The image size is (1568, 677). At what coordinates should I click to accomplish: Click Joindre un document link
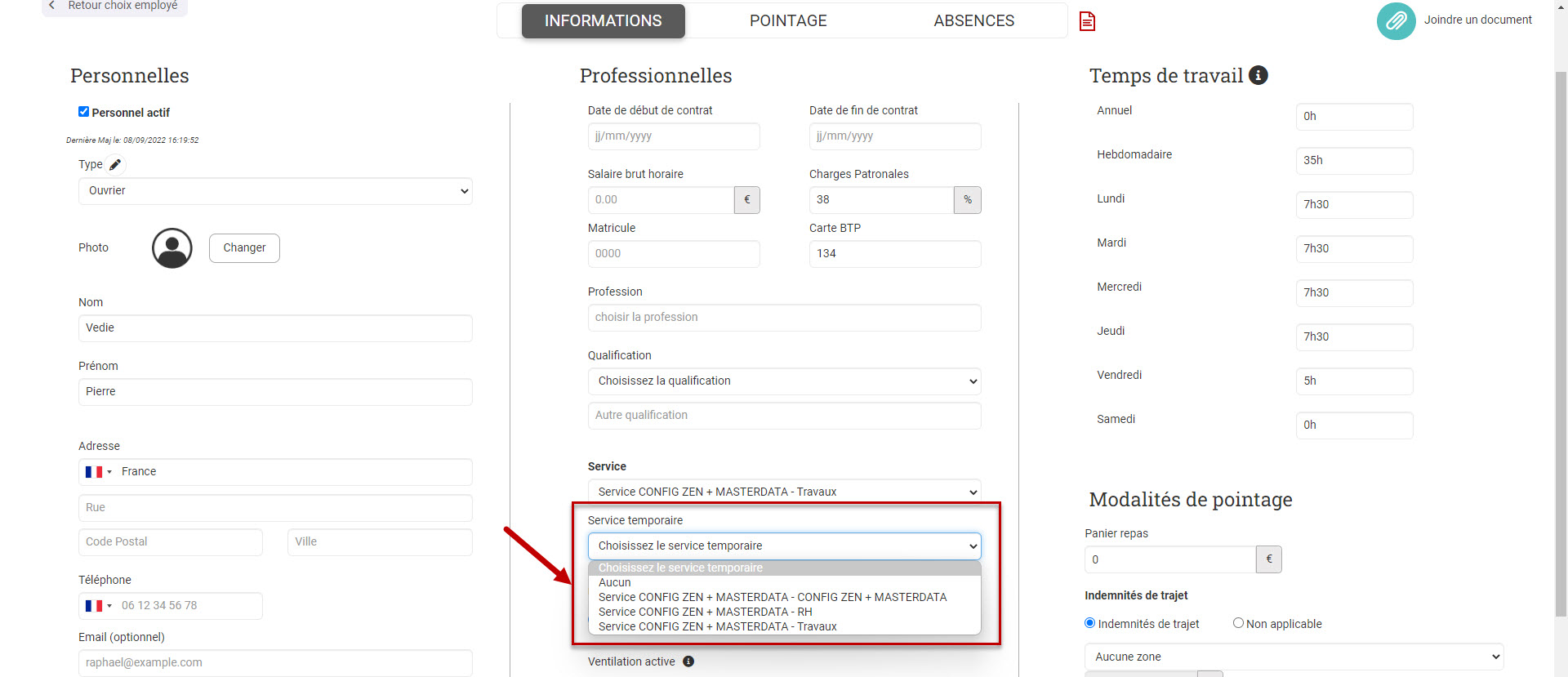coord(1477,20)
